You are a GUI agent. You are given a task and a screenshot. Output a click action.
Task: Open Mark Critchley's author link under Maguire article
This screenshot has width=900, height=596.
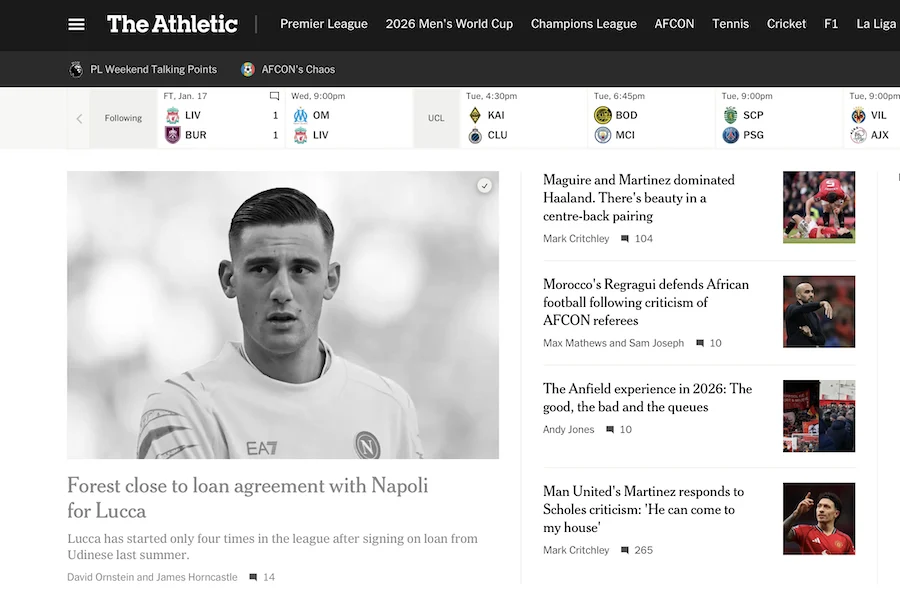click(576, 239)
